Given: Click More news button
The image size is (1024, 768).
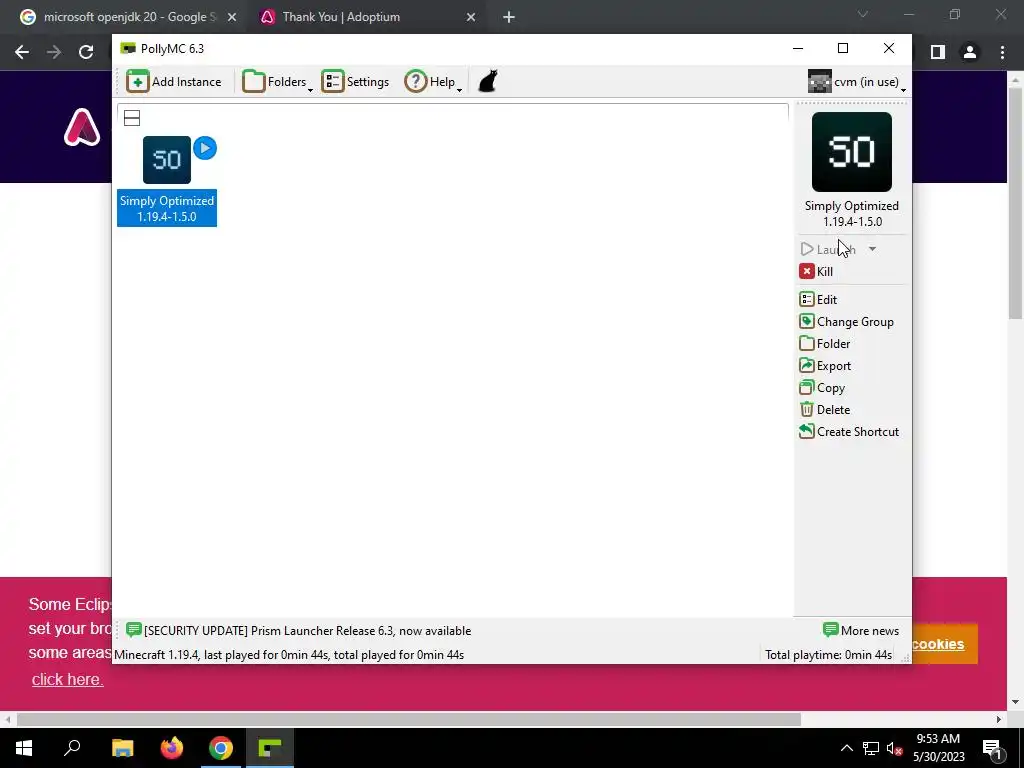Looking at the screenshot, I should pyautogui.click(x=861, y=631).
